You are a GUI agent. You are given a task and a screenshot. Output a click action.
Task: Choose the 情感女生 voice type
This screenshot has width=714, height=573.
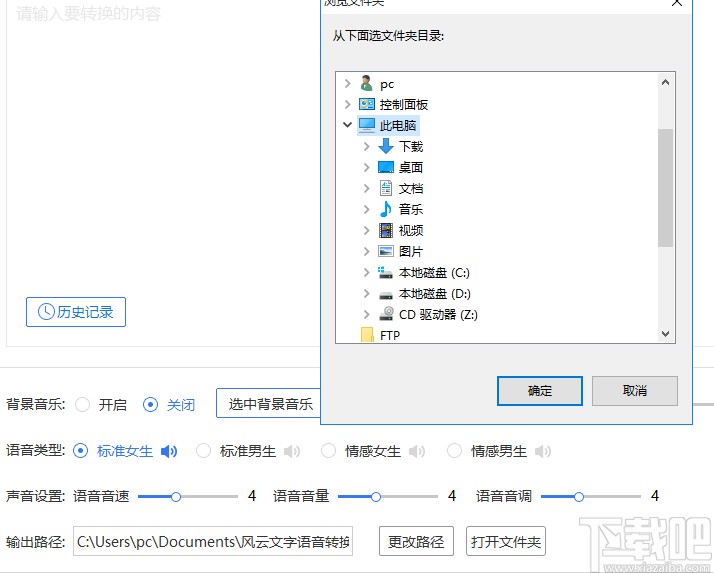[328, 451]
